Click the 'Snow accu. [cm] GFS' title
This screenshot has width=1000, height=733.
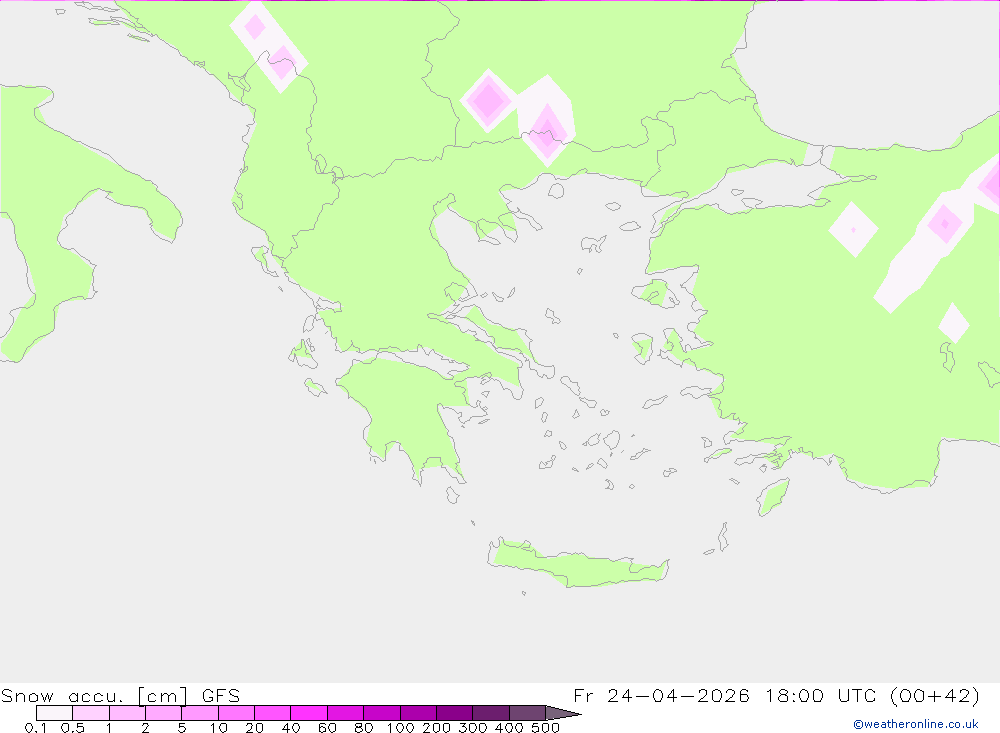tap(121, 695)
